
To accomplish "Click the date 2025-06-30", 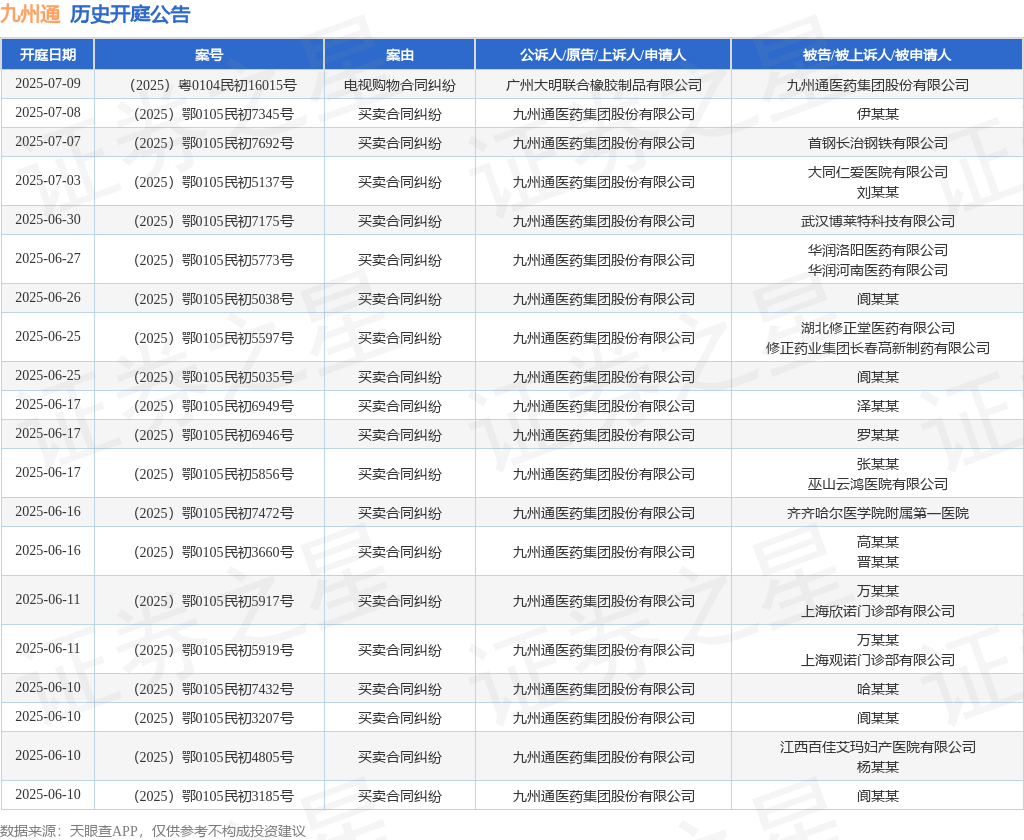I will pyautogui.click(x=48, y=219).
